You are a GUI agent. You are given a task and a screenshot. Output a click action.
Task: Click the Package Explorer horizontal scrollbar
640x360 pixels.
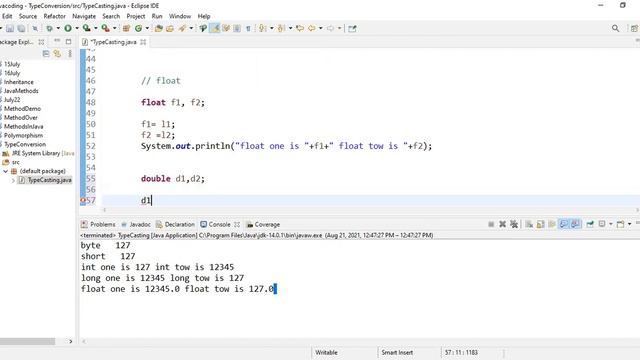27,341
